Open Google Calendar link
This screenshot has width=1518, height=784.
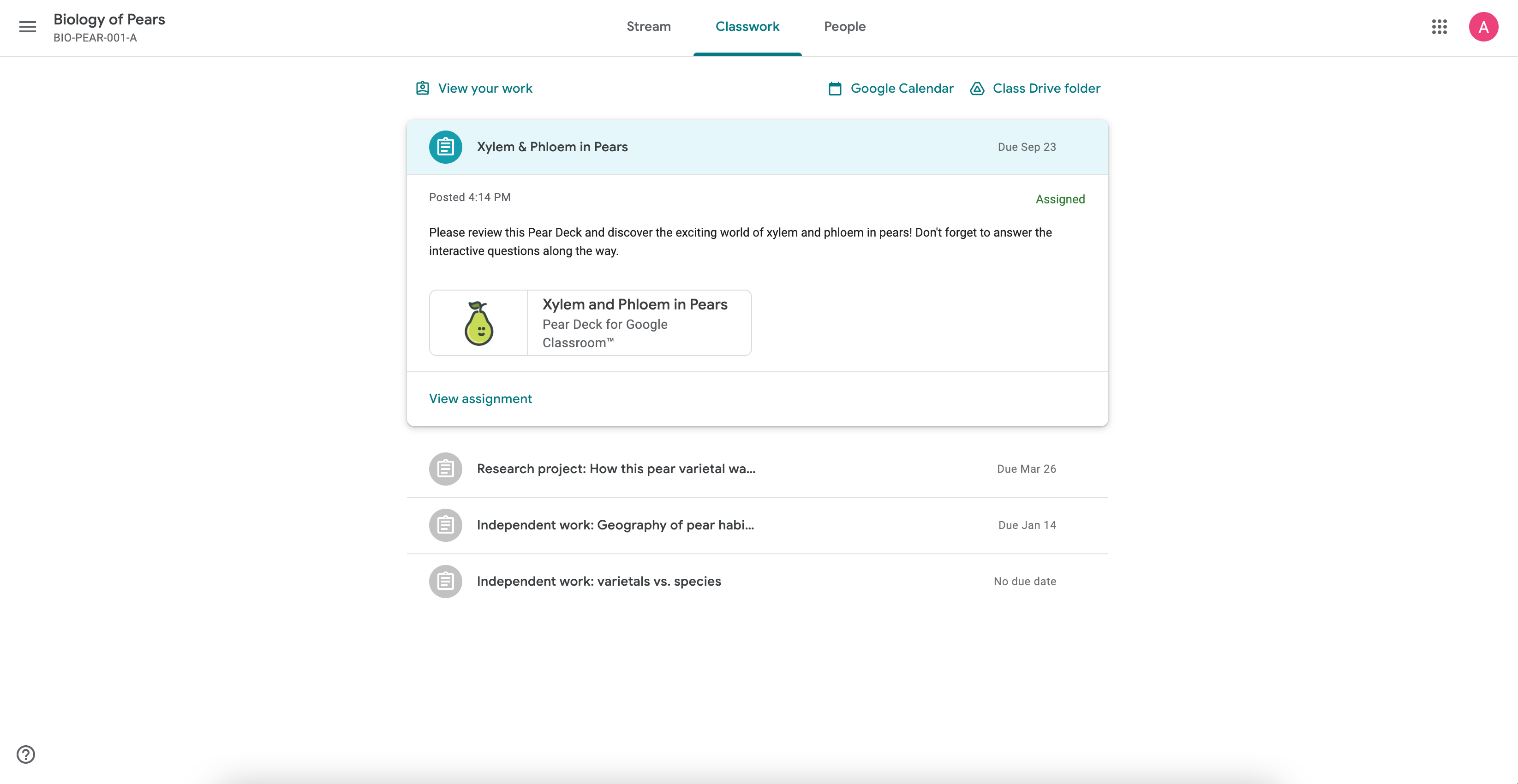coord(902,89)
